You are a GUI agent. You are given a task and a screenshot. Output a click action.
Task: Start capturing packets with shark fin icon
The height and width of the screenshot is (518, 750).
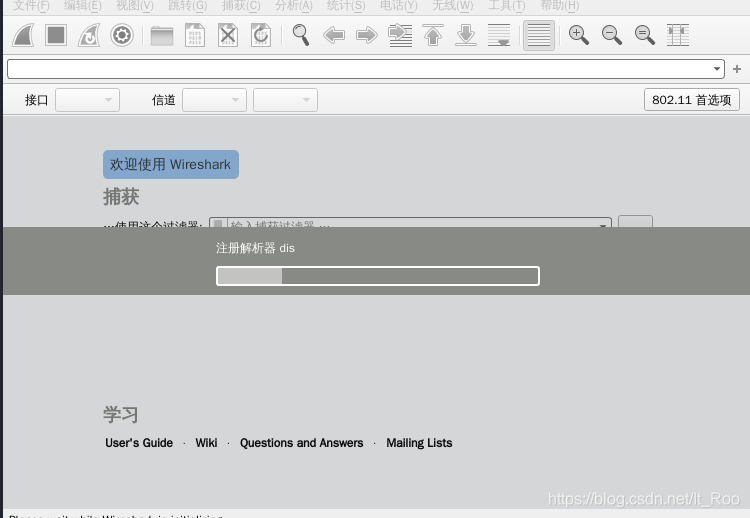(x=23, y=35)
